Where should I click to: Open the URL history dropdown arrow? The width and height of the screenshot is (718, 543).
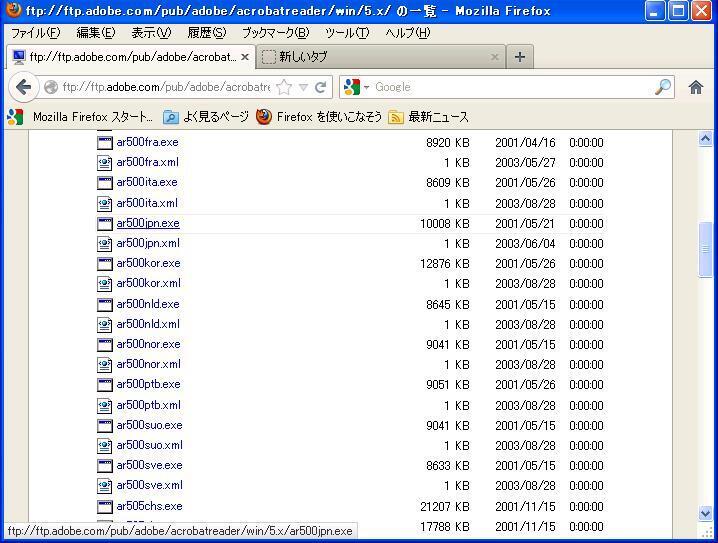point(303,87)
